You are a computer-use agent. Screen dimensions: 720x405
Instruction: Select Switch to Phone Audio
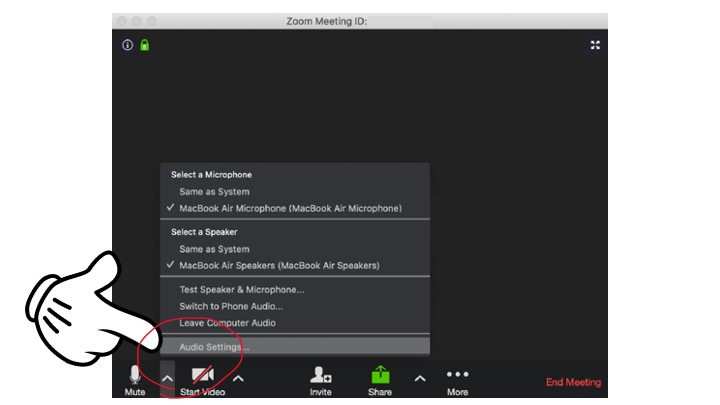230,306
